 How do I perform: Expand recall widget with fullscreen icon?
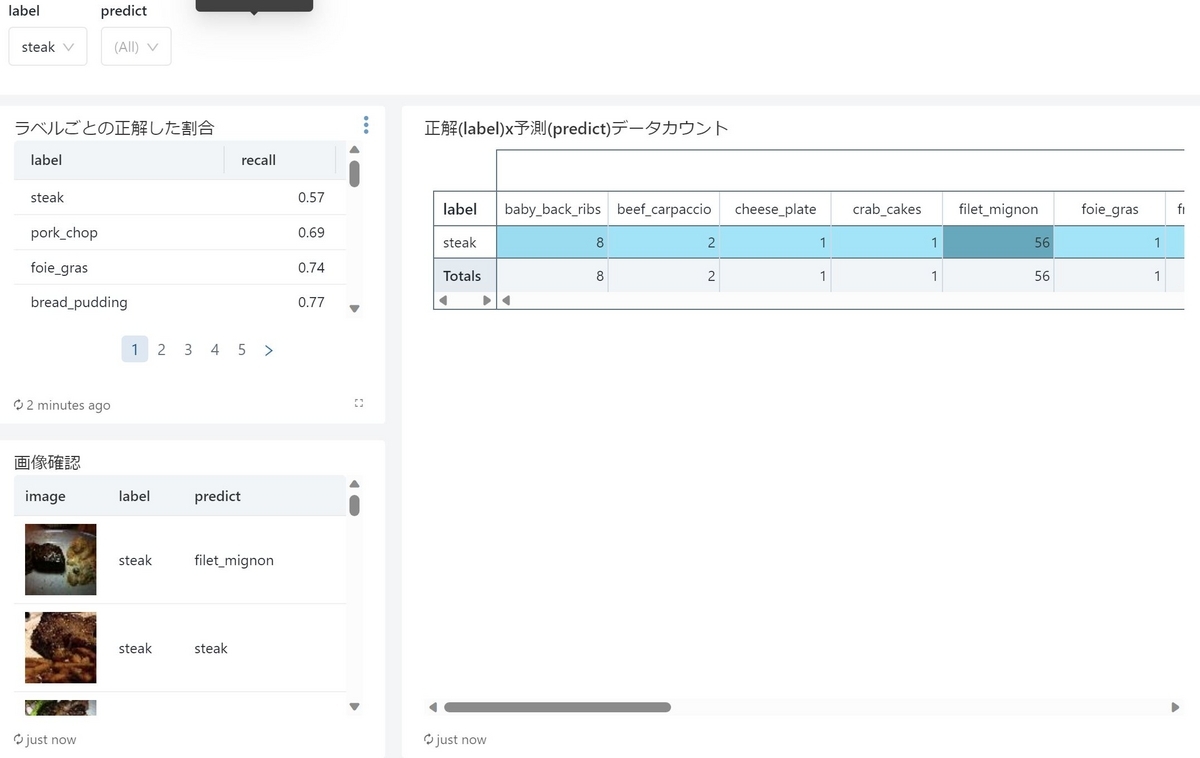359,403
